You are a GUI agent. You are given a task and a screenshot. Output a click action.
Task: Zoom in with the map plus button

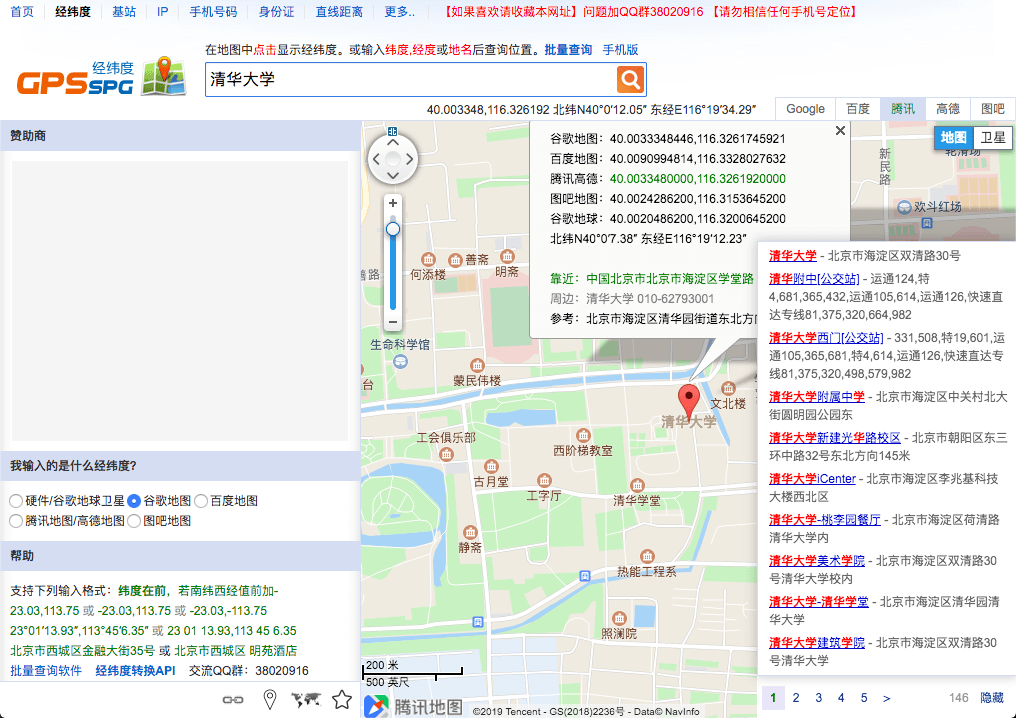393,204
